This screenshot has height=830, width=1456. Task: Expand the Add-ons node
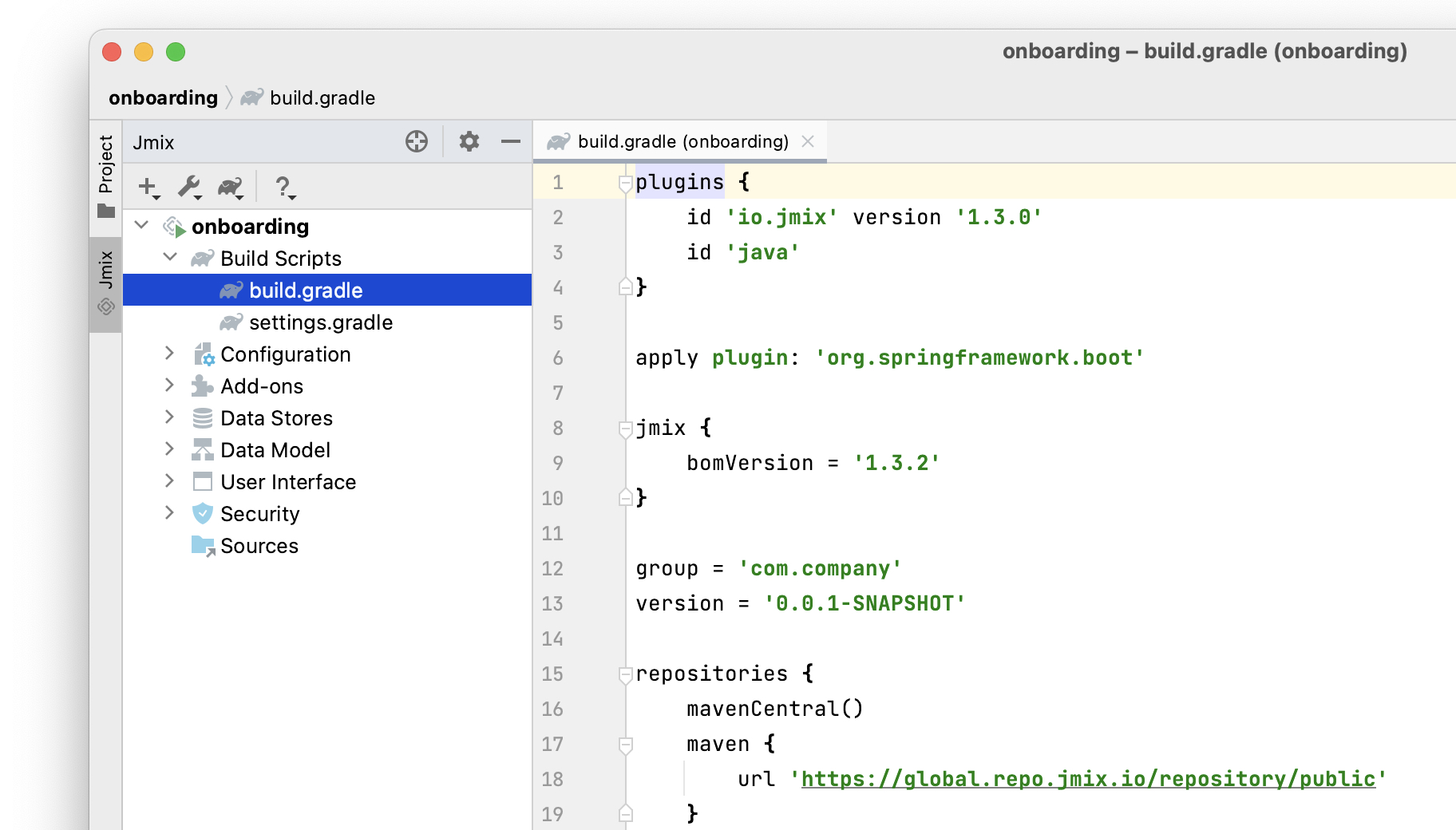coord(169,385)
